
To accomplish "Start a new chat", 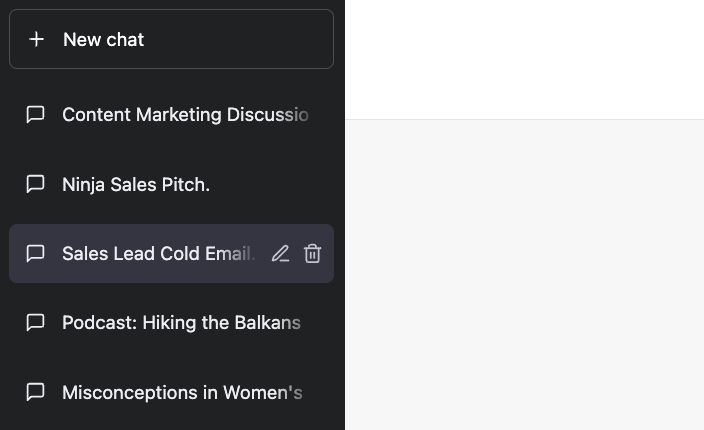I will (x=171, y=39).
